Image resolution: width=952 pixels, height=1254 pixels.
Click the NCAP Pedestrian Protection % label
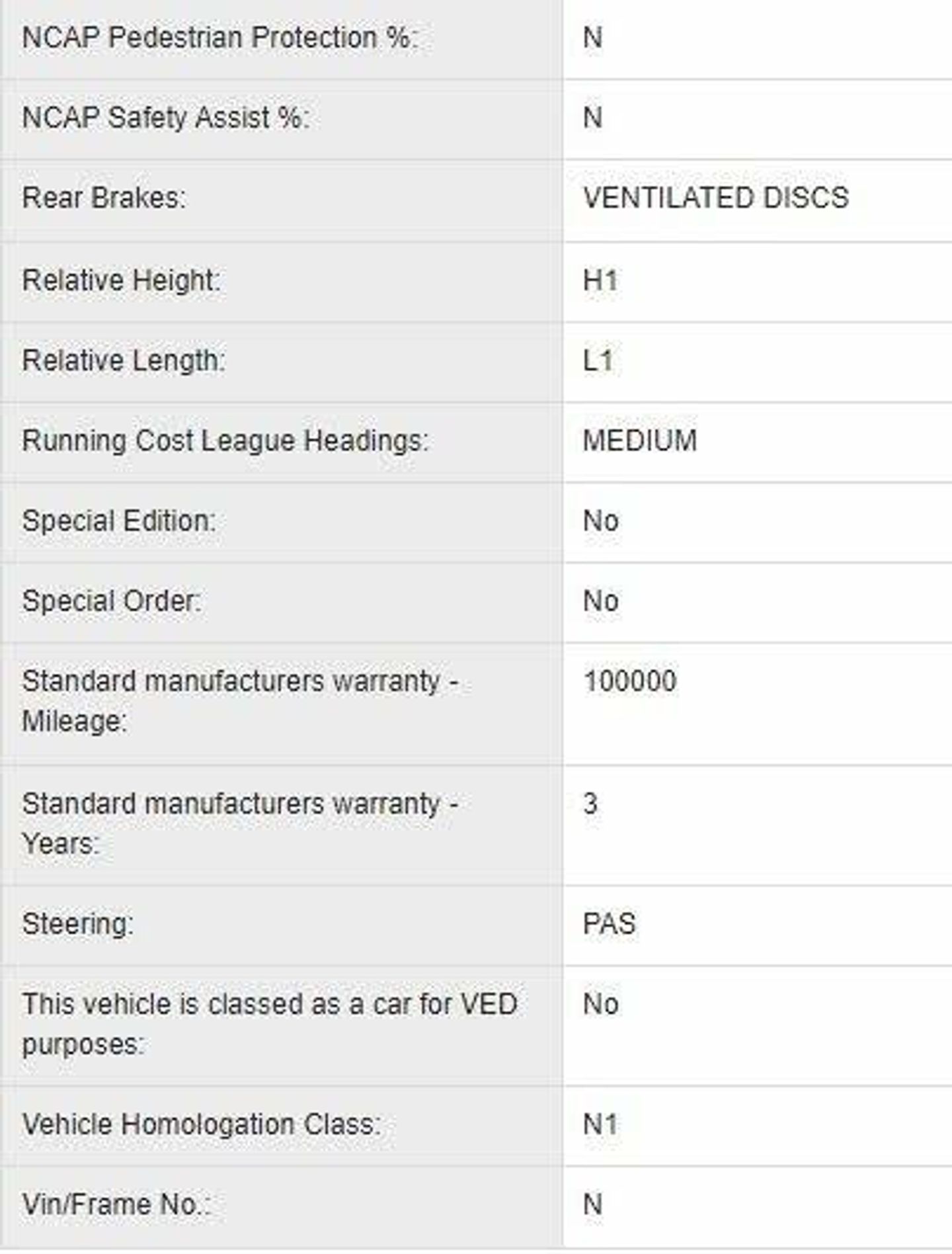coord(219,38)
